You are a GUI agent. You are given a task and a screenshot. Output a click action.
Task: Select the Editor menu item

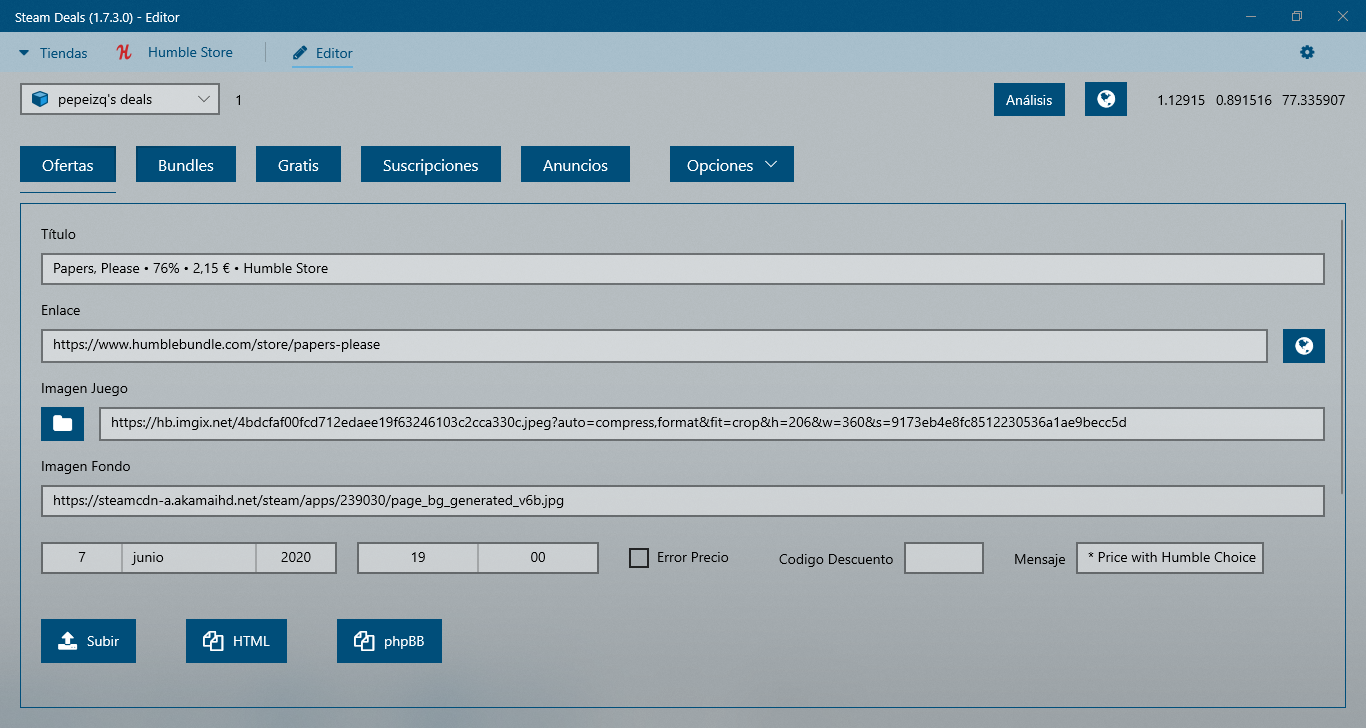(323, 53)
